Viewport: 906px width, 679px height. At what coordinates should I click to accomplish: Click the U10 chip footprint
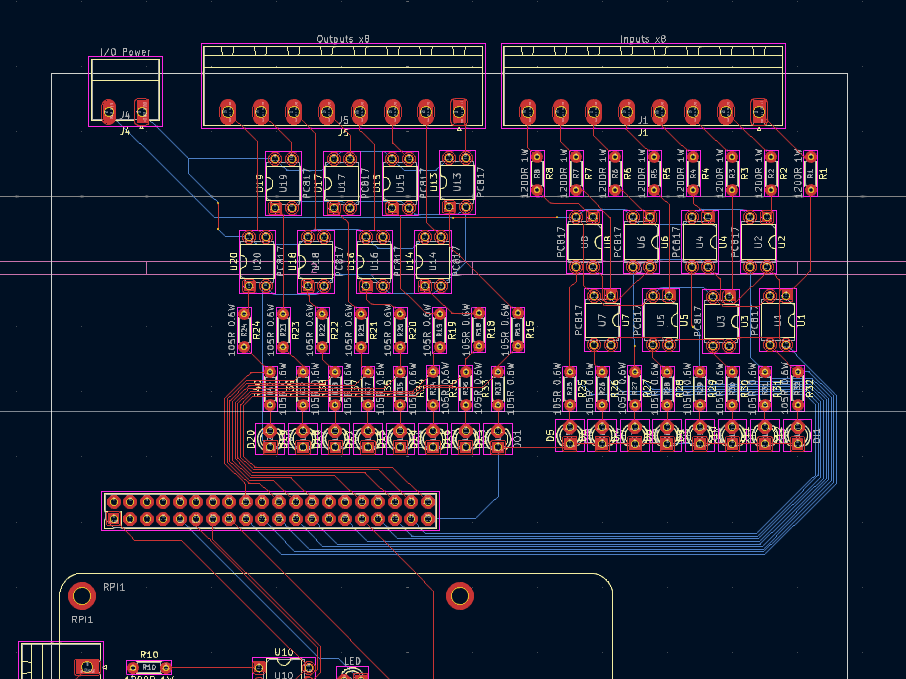click(284, 670)
